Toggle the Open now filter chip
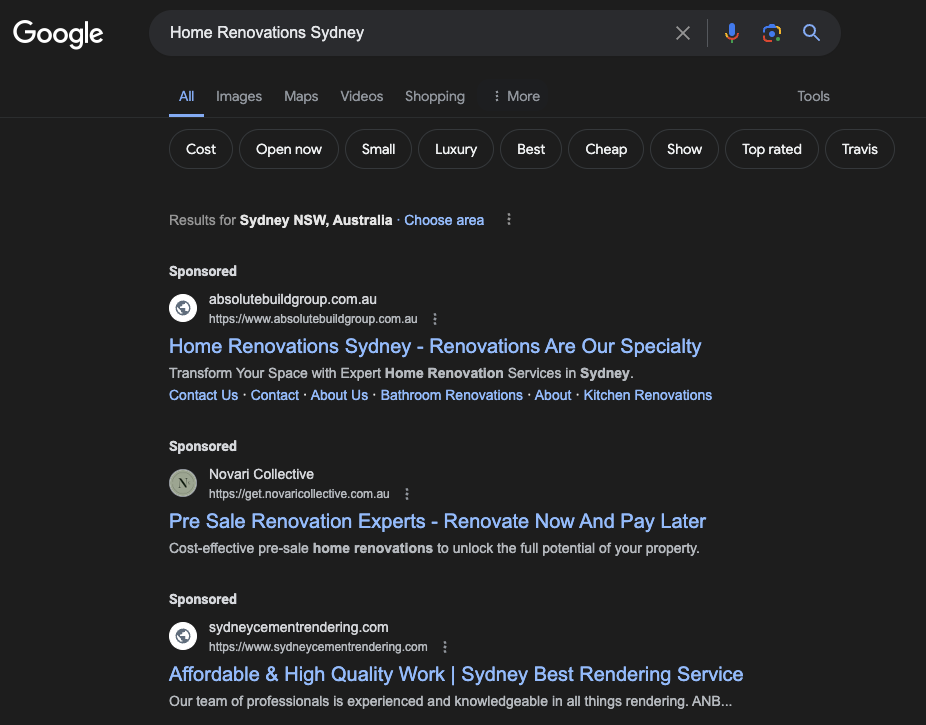Screen dimensions: 926x725 (x=289, y=149)
